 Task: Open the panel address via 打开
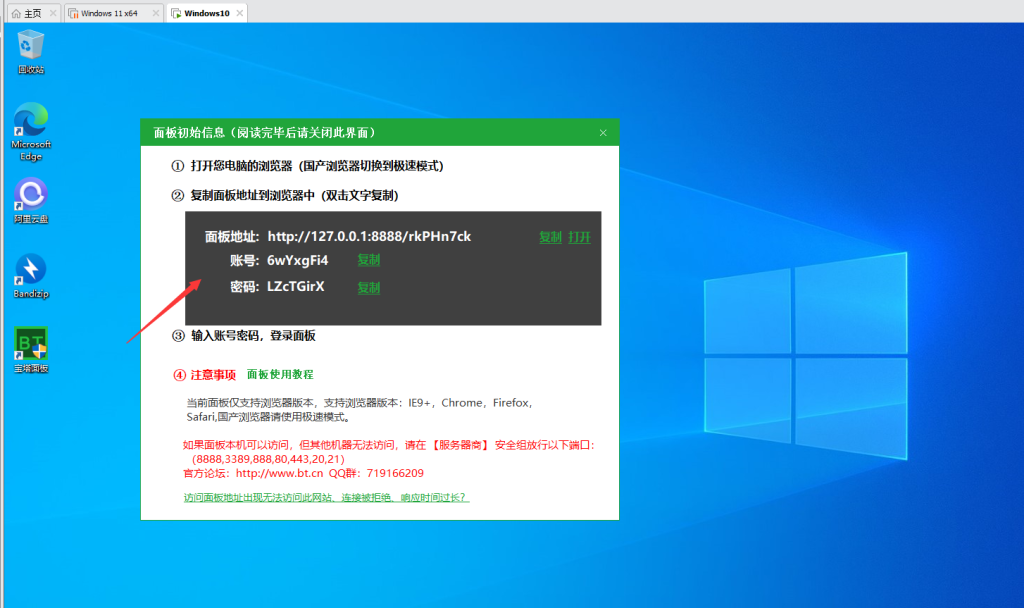click(x=580, y=237)
